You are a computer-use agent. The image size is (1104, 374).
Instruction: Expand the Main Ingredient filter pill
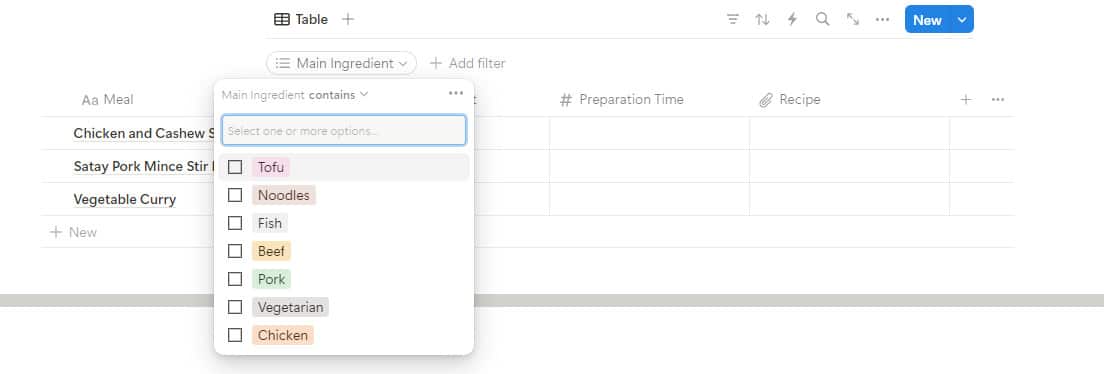[x=341, y=63]
